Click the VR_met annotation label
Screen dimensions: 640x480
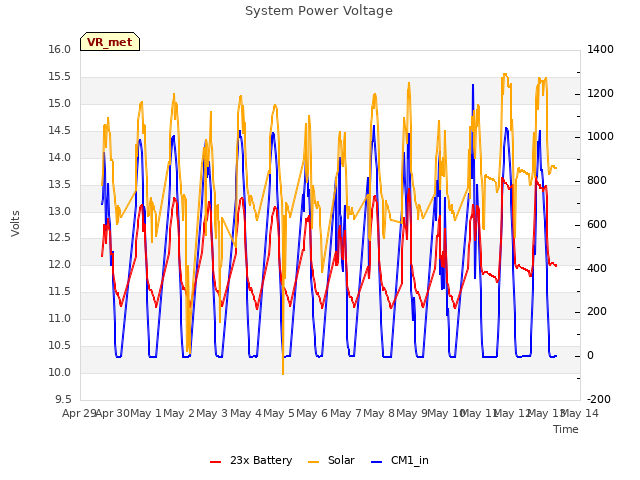pos(110,42)
